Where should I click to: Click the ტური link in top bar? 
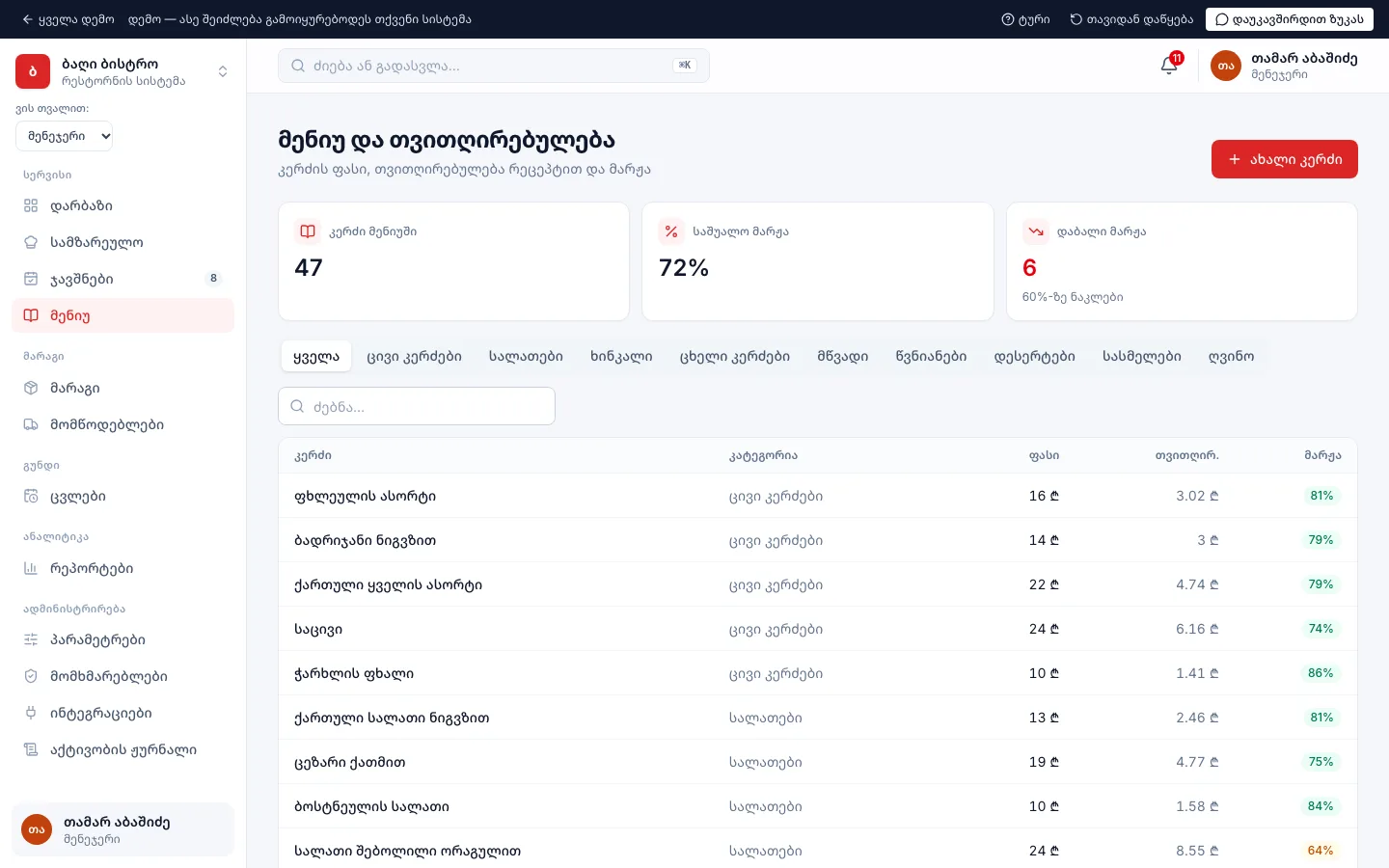coord(1025,19)
